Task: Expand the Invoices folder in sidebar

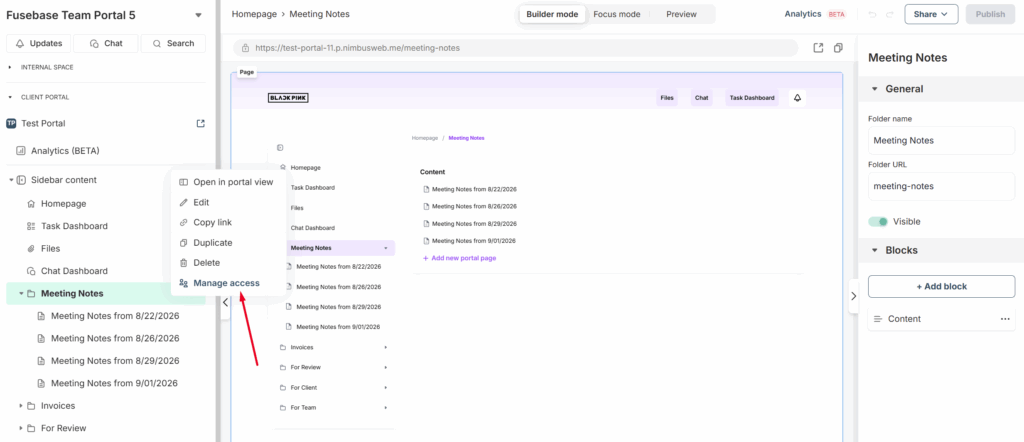Action: pos(21,406)
